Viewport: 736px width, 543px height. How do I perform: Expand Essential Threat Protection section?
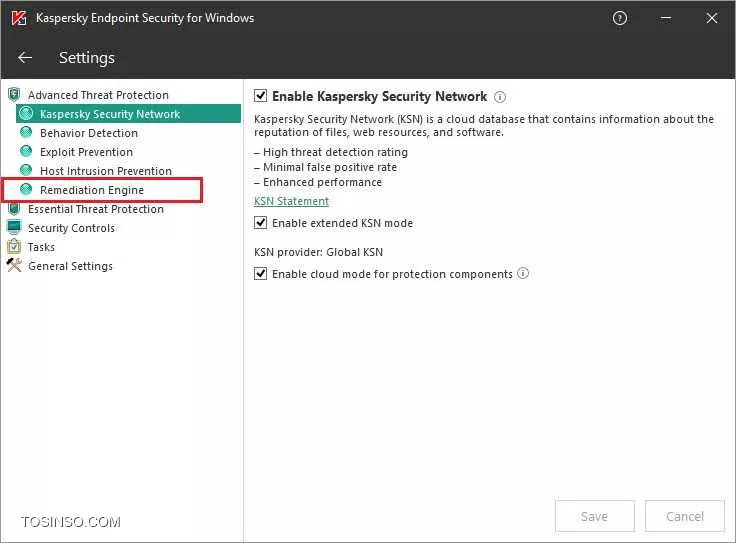point(96,209)
